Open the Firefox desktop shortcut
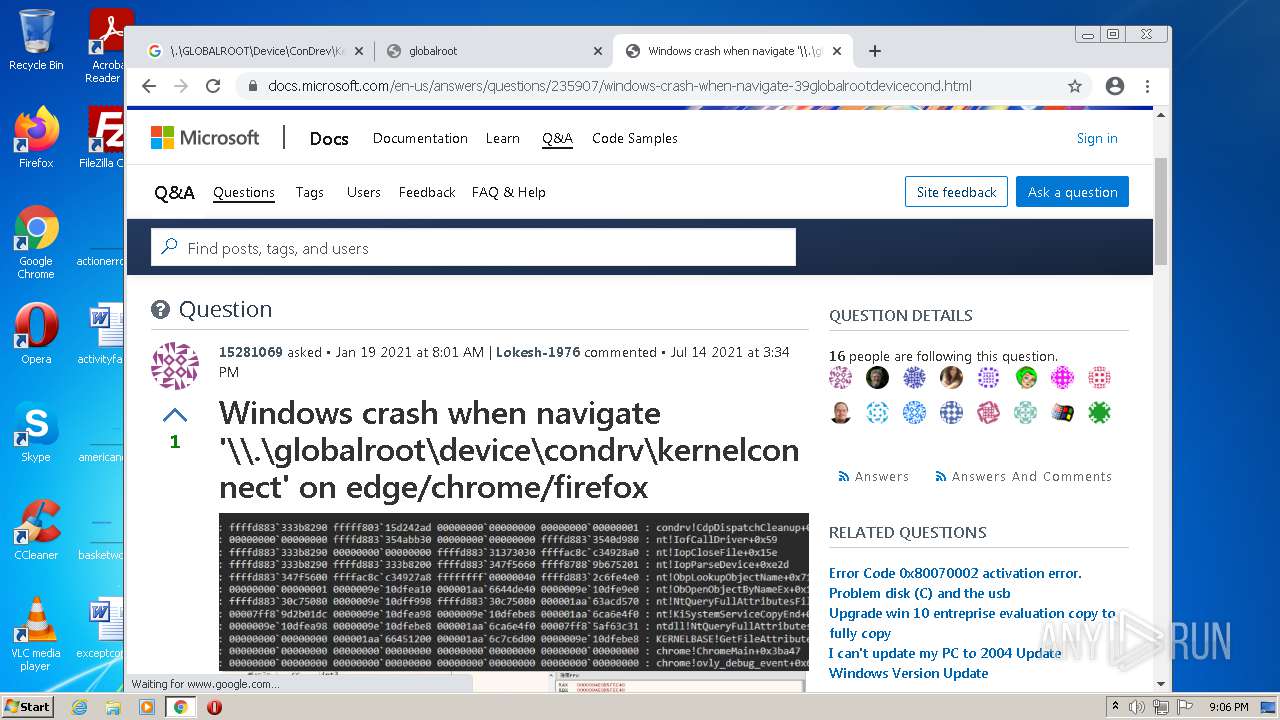 click(36, 138)
